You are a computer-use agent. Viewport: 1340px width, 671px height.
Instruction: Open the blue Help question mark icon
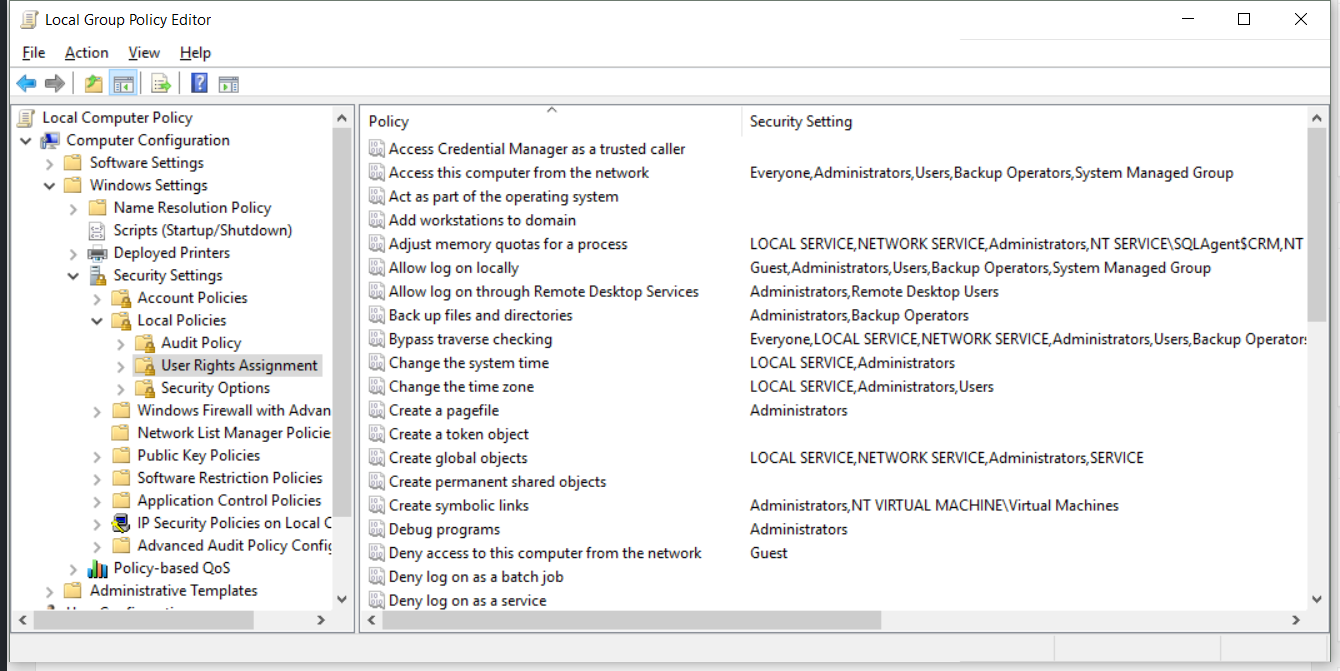[x=200, y=83]
